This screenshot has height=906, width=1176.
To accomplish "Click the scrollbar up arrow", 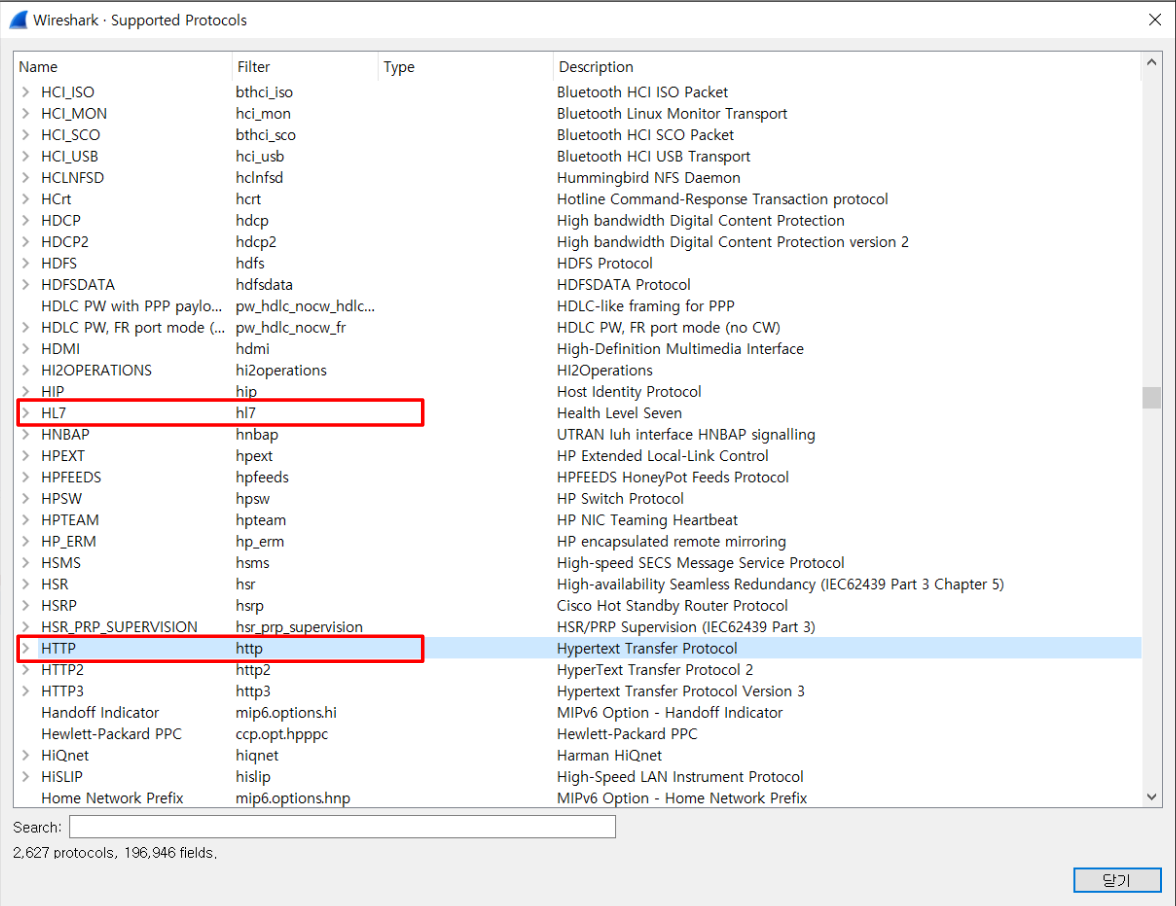I will point(1151,64).
